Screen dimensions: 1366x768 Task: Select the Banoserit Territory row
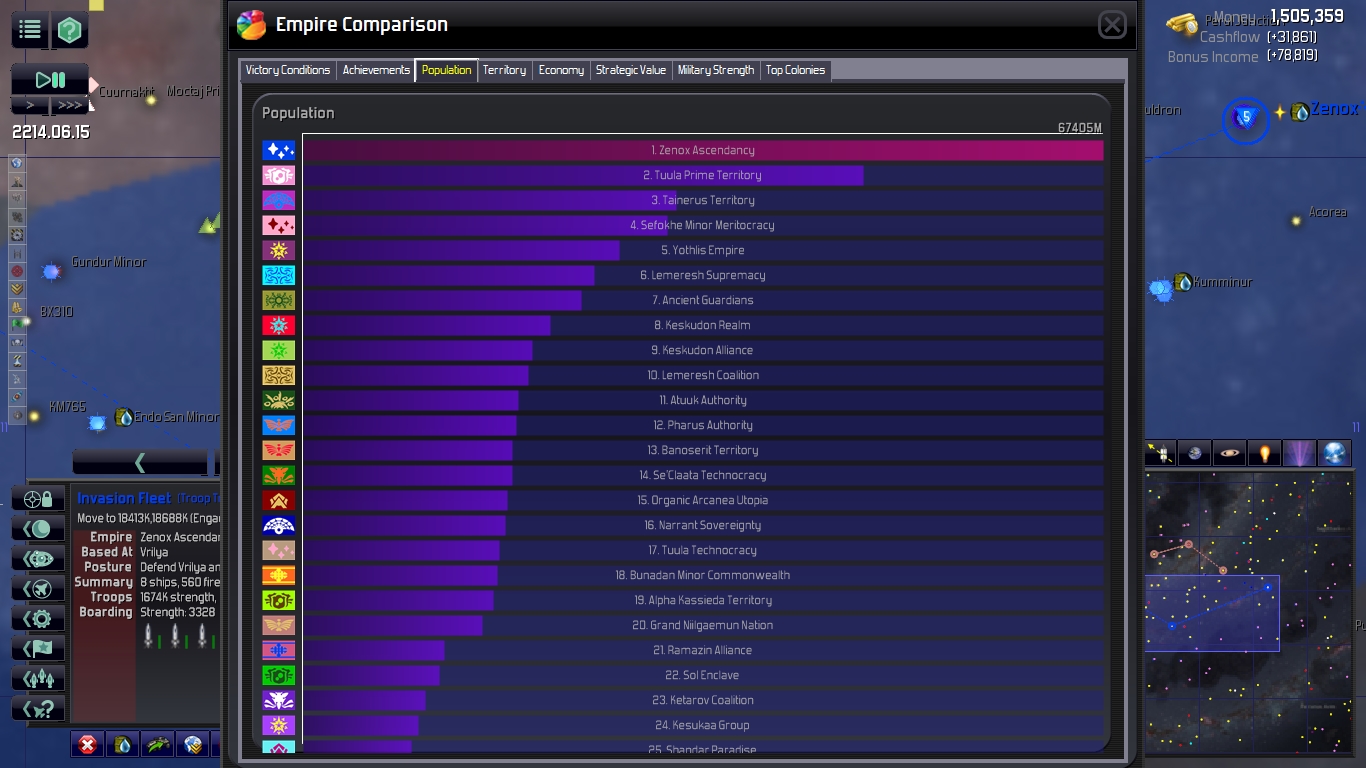[x=703, y=450]
